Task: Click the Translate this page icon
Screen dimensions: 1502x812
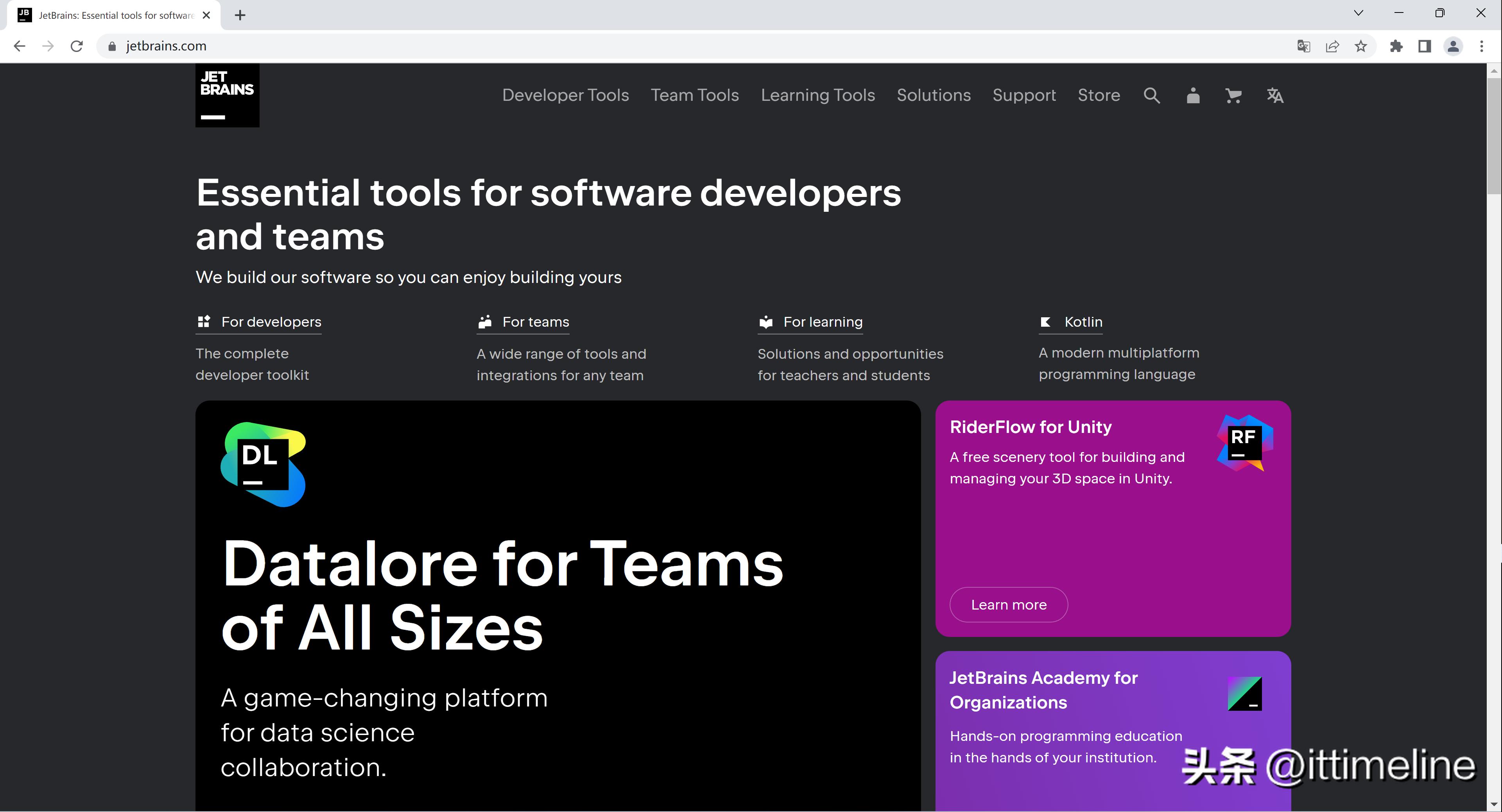Action: pos(1304,46)
